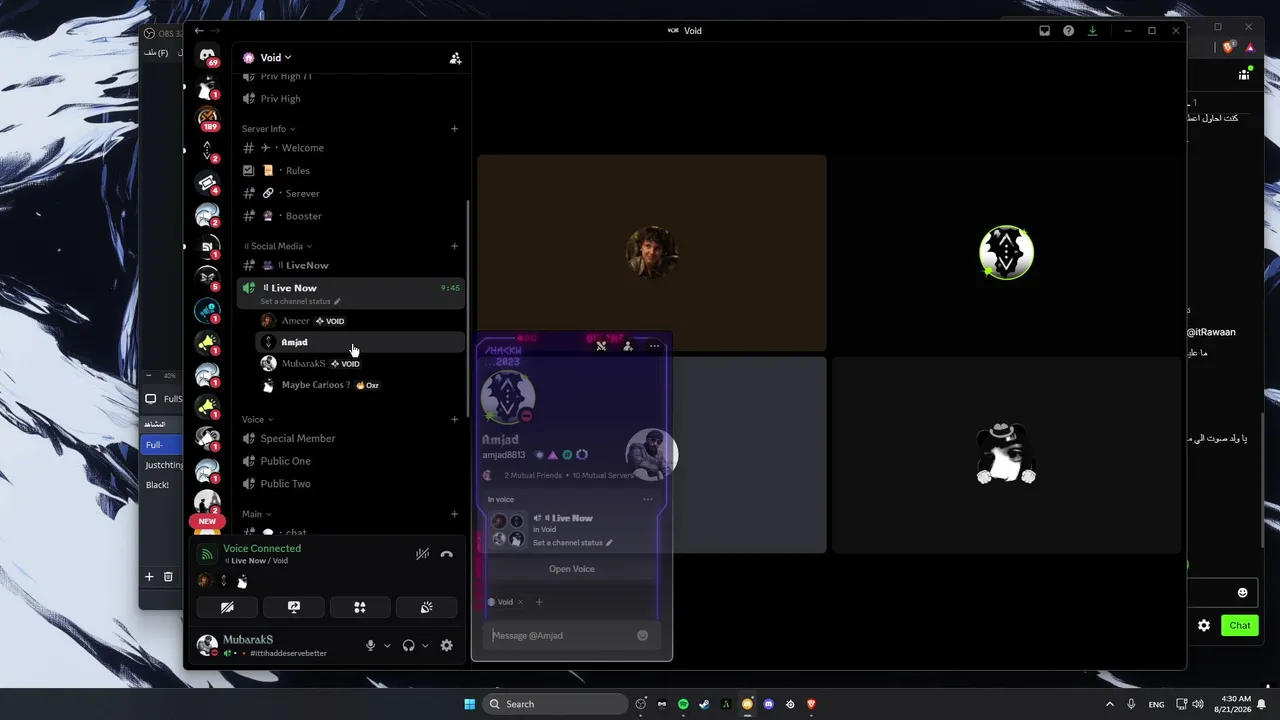Click Open Voice button in profile popup
The image size is (1280, 720).
click(x=572, y=569)
